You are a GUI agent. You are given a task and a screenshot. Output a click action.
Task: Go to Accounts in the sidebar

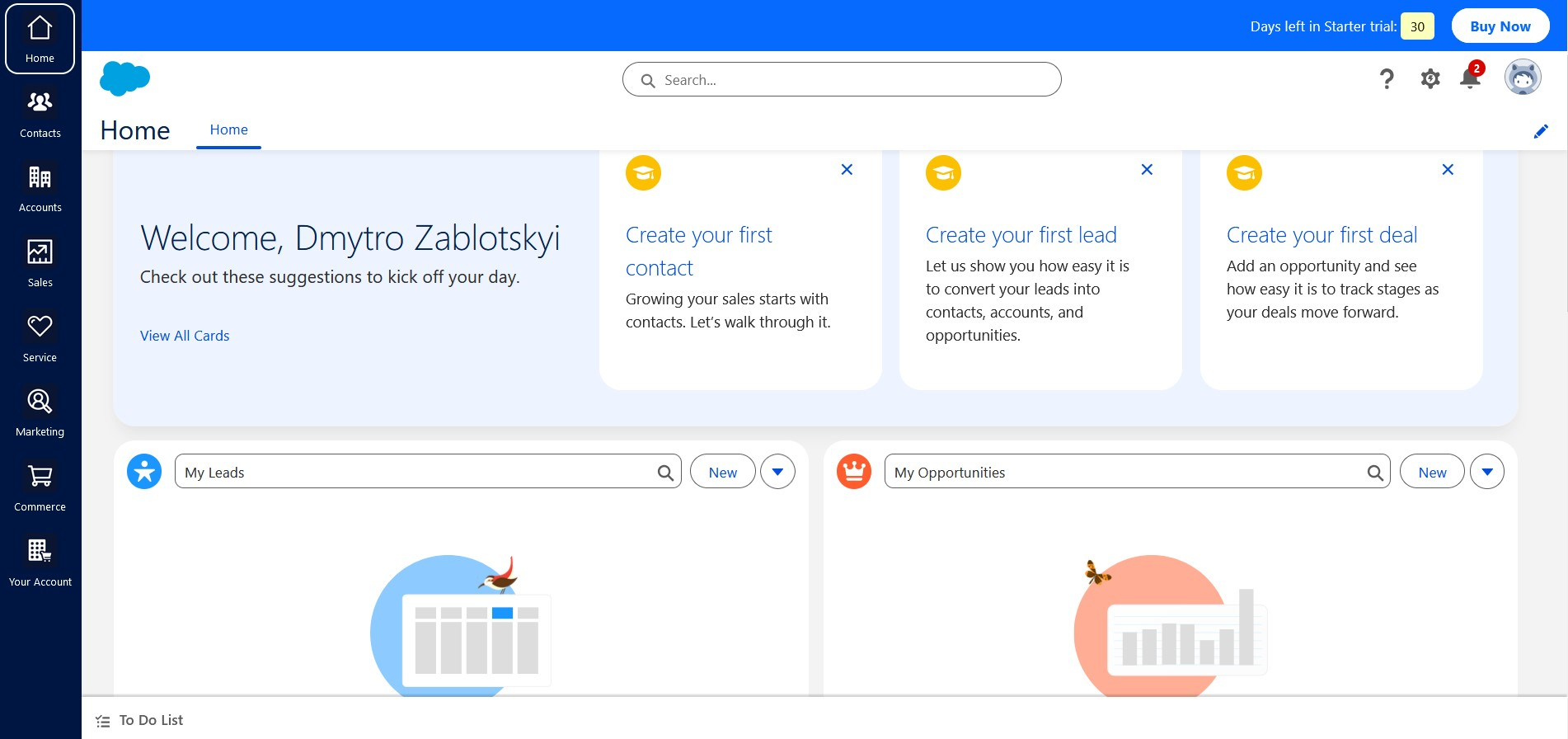40,189
